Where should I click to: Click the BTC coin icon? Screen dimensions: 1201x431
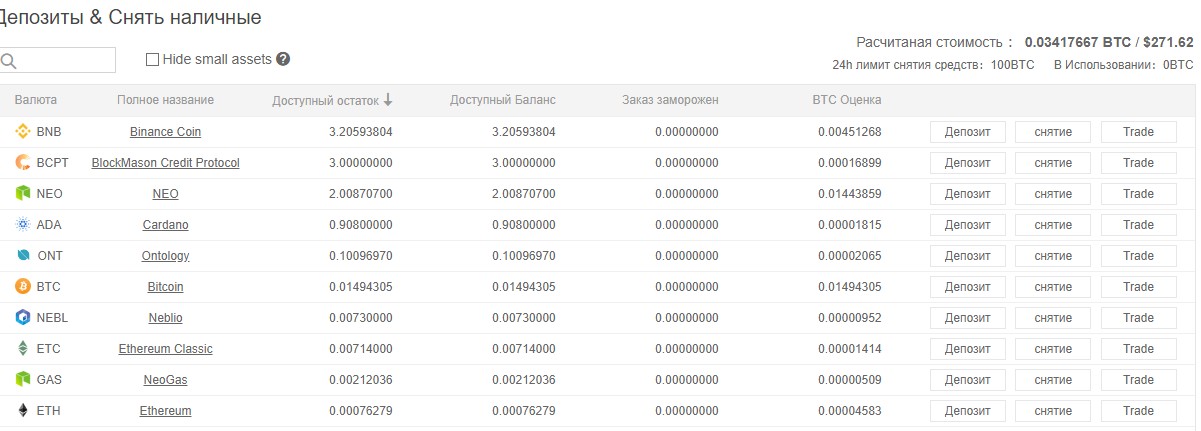point(23,287)
